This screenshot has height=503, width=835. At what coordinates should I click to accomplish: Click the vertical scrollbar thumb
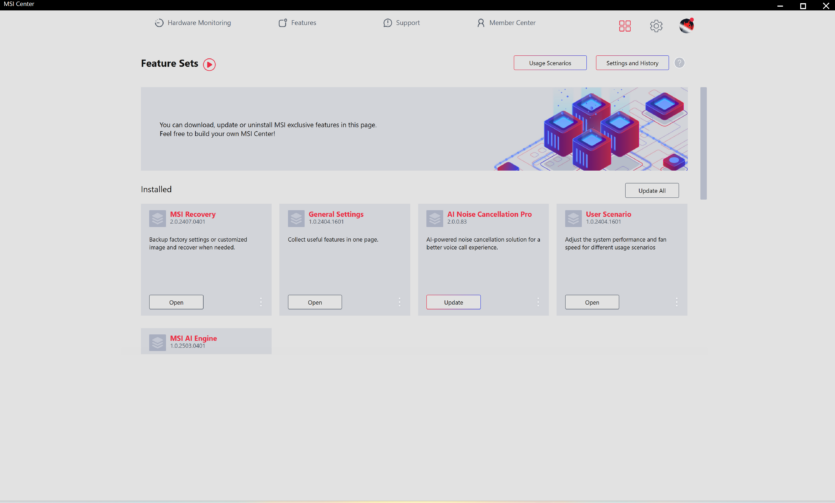(703, 143)
